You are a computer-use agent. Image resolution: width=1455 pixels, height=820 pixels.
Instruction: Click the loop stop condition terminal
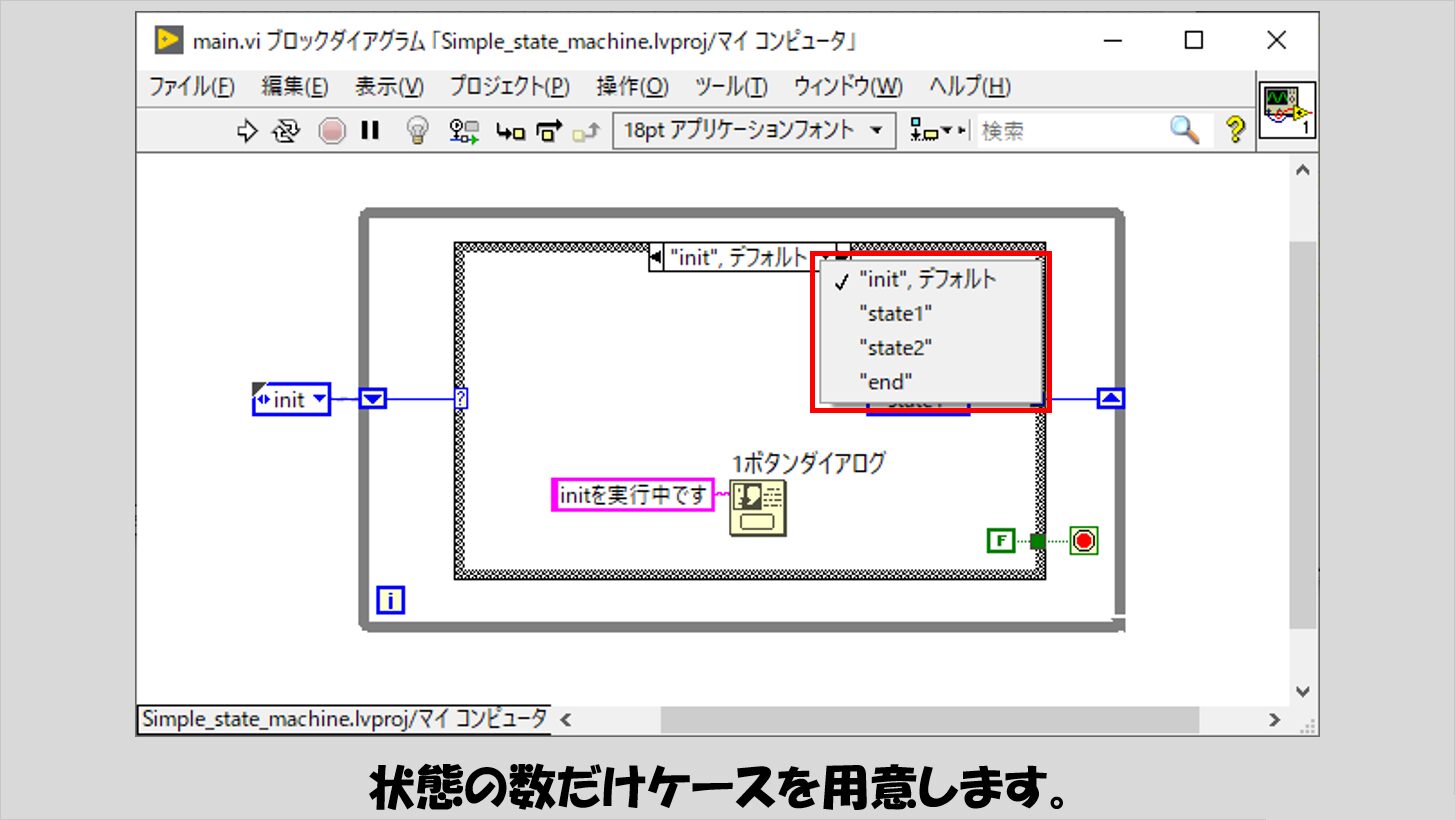point(1084,541)
